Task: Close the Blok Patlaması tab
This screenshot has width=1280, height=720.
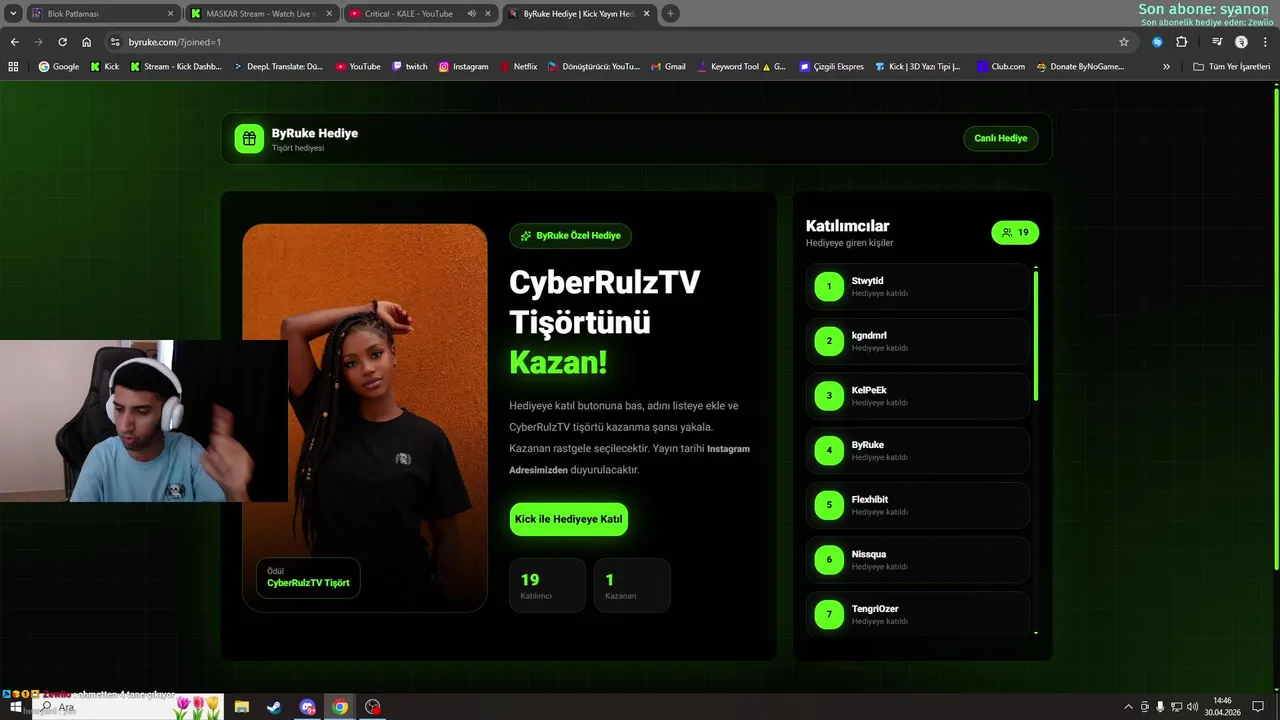Action: pos(170,14)
